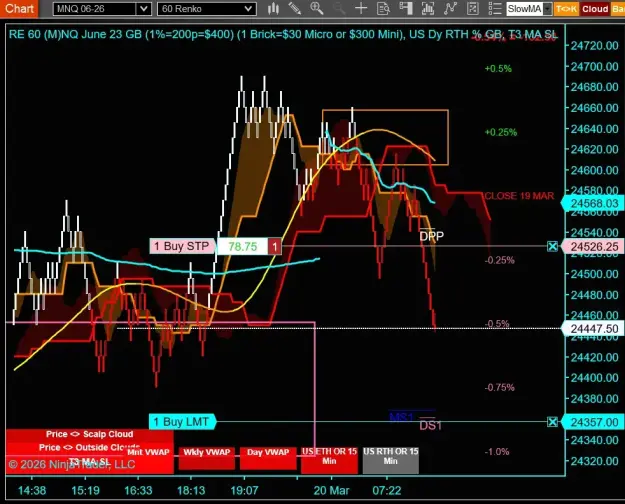Open the chart properties list icon

(x=495, y=8)
